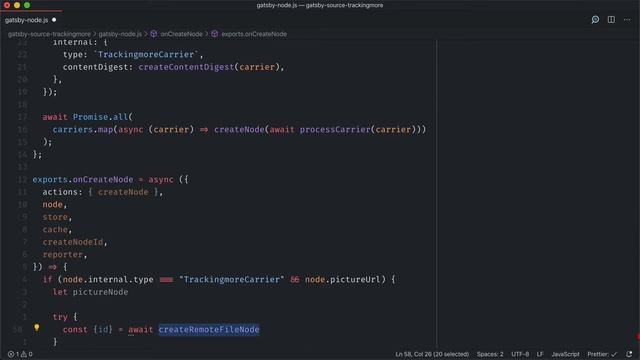Click createContentDigest in the code
Screen dimensions: 640x360
pyautogui.click(x=186, y=67)
